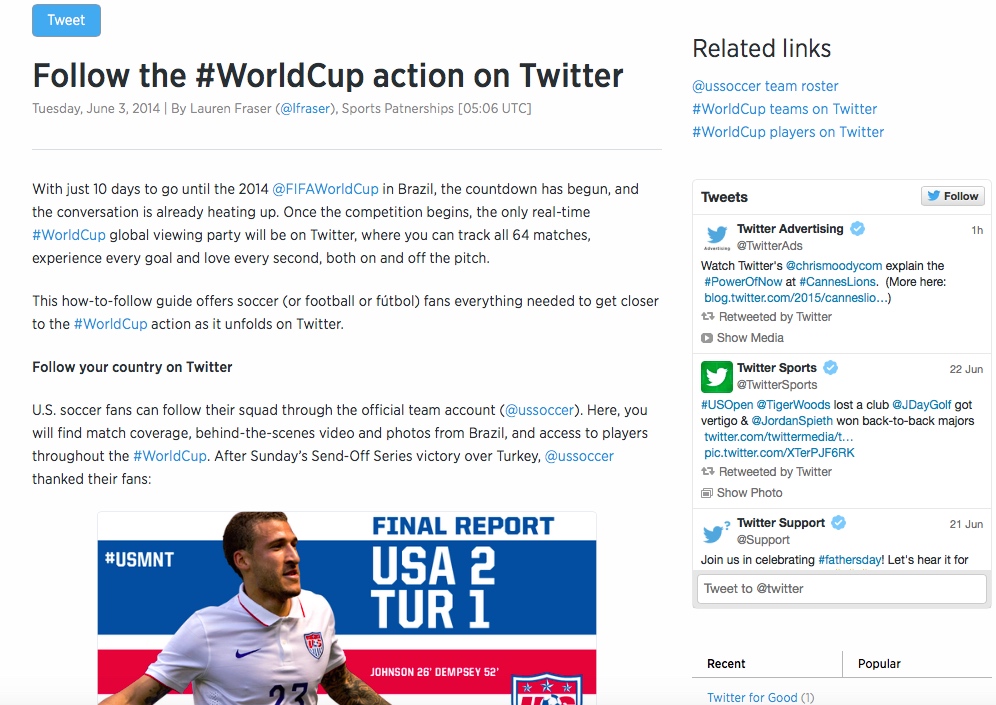
Task: Click the Twitter Support bird avatar
Action: point(717,532)
